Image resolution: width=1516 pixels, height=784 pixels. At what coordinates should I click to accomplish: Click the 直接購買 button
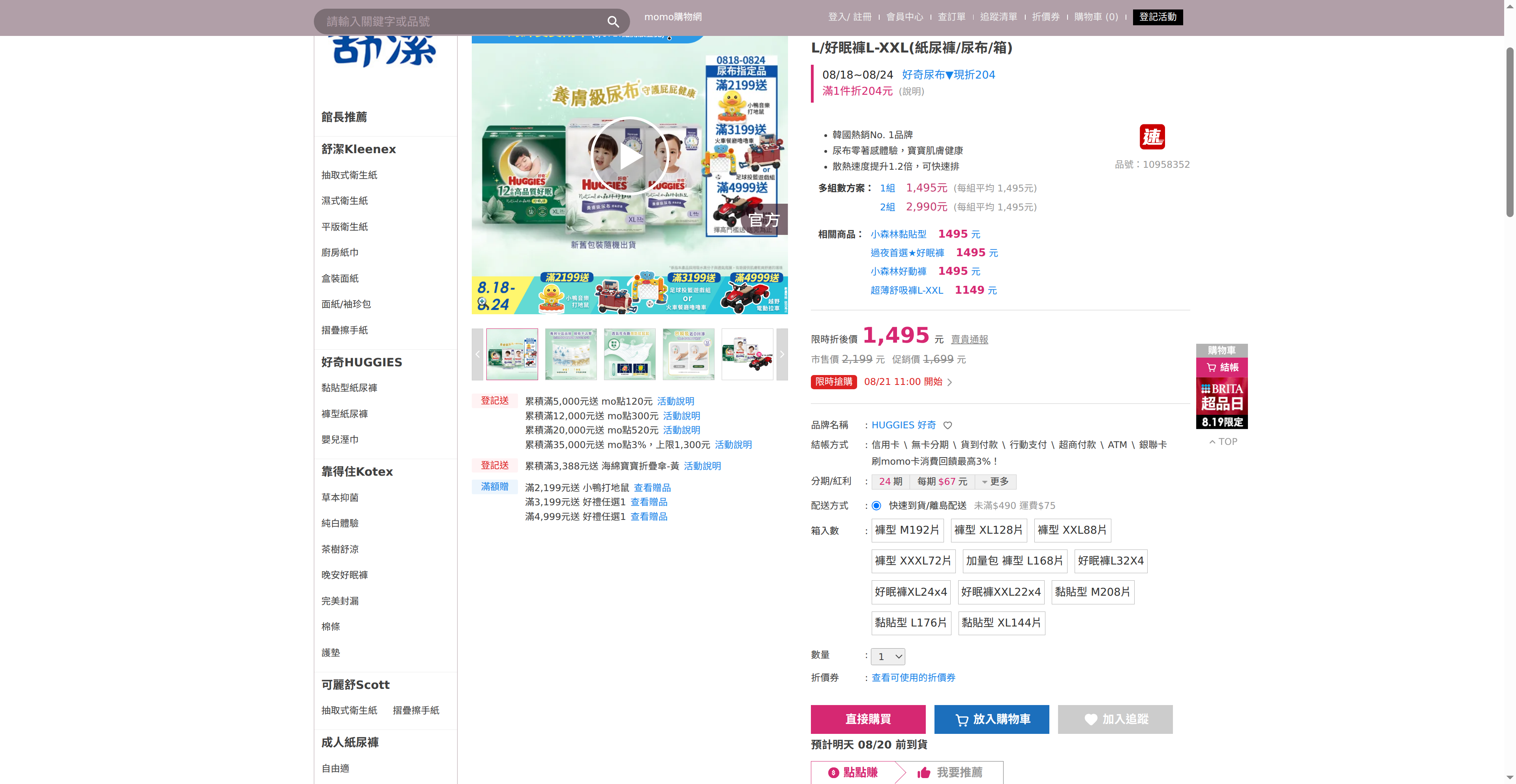coord(868,719)
